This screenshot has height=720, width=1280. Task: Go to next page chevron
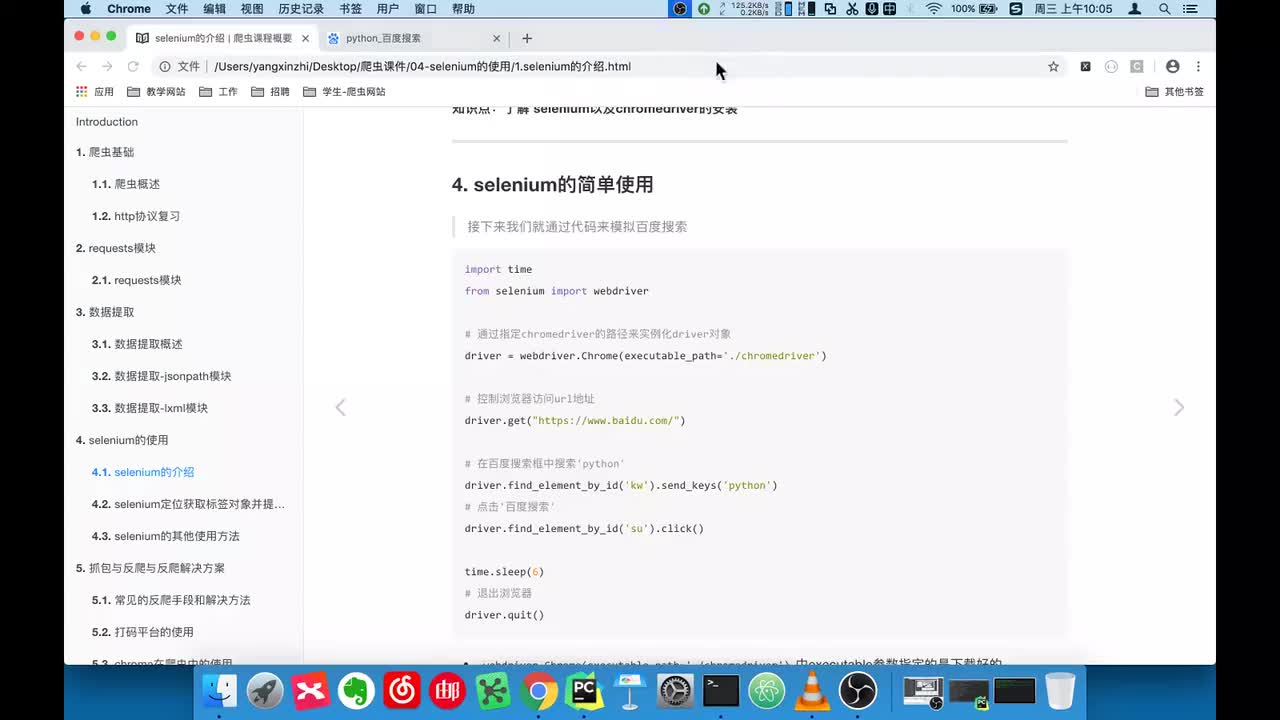pyautogui.click(x=1179, y=407)
